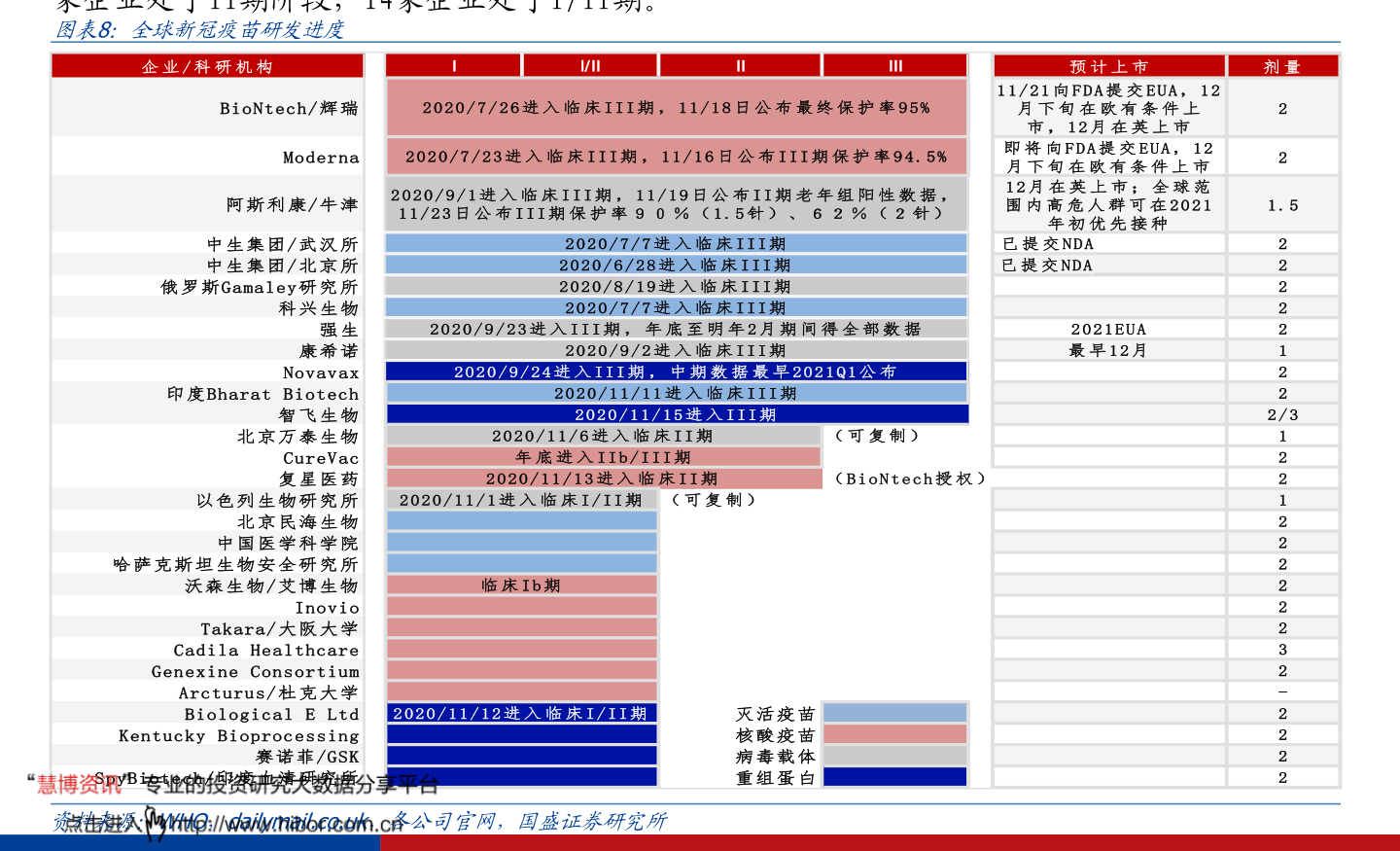The image size is (1400, 851).
Task: Click the 阿斯利康/牛津 row label
Action: pyautogui.click(x=293, y=204)
